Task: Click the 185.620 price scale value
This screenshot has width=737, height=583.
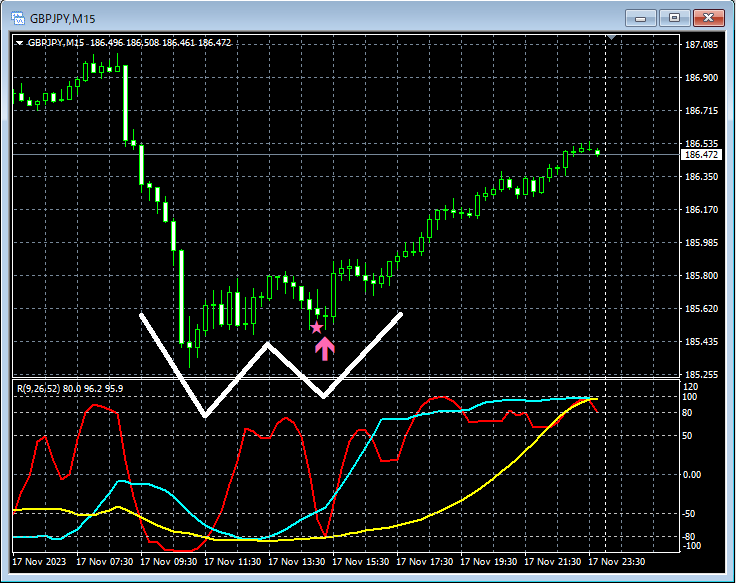Action: (x=701, y=308)
